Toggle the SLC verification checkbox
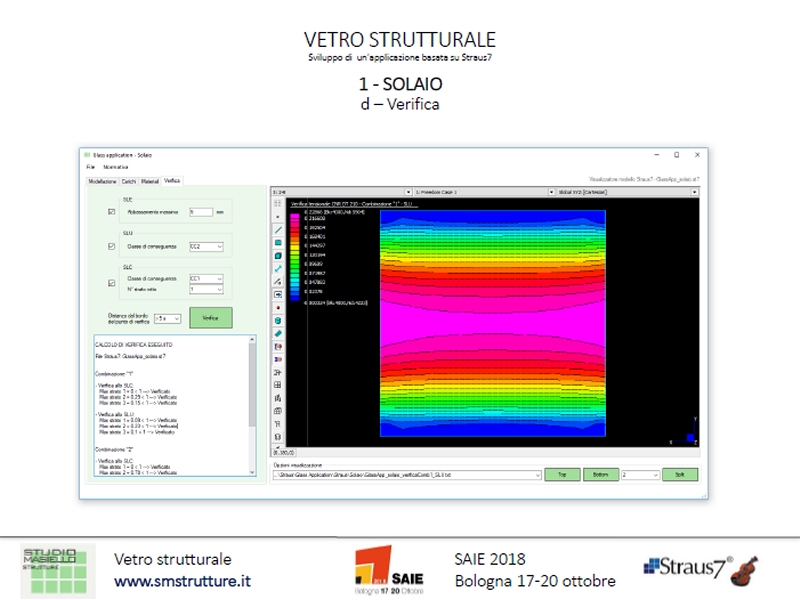 pos(111,283)
